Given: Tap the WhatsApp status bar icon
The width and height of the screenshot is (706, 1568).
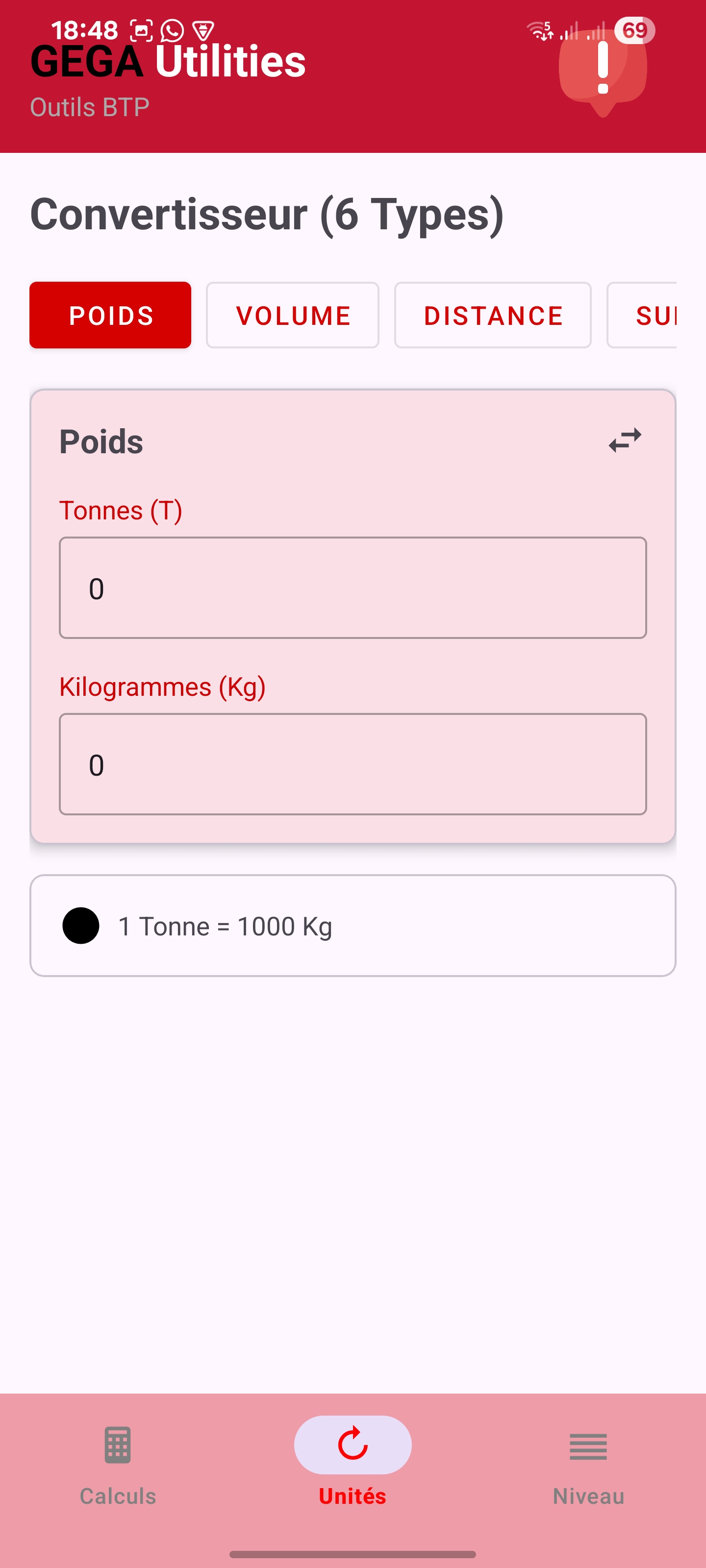Looking at the screenshot, I should (x=173, y=30).
